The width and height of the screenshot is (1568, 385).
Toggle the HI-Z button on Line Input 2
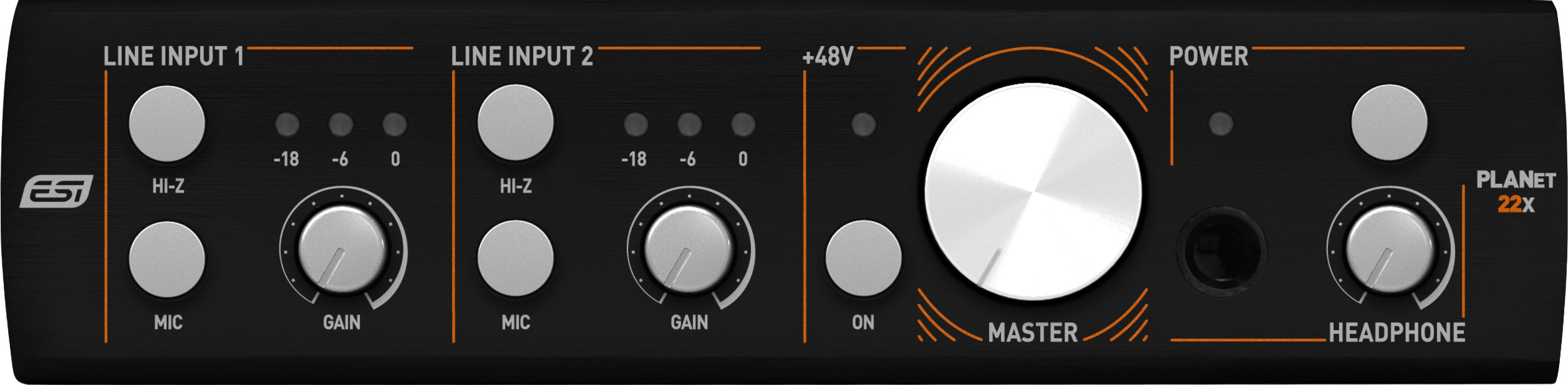[515, 123]
